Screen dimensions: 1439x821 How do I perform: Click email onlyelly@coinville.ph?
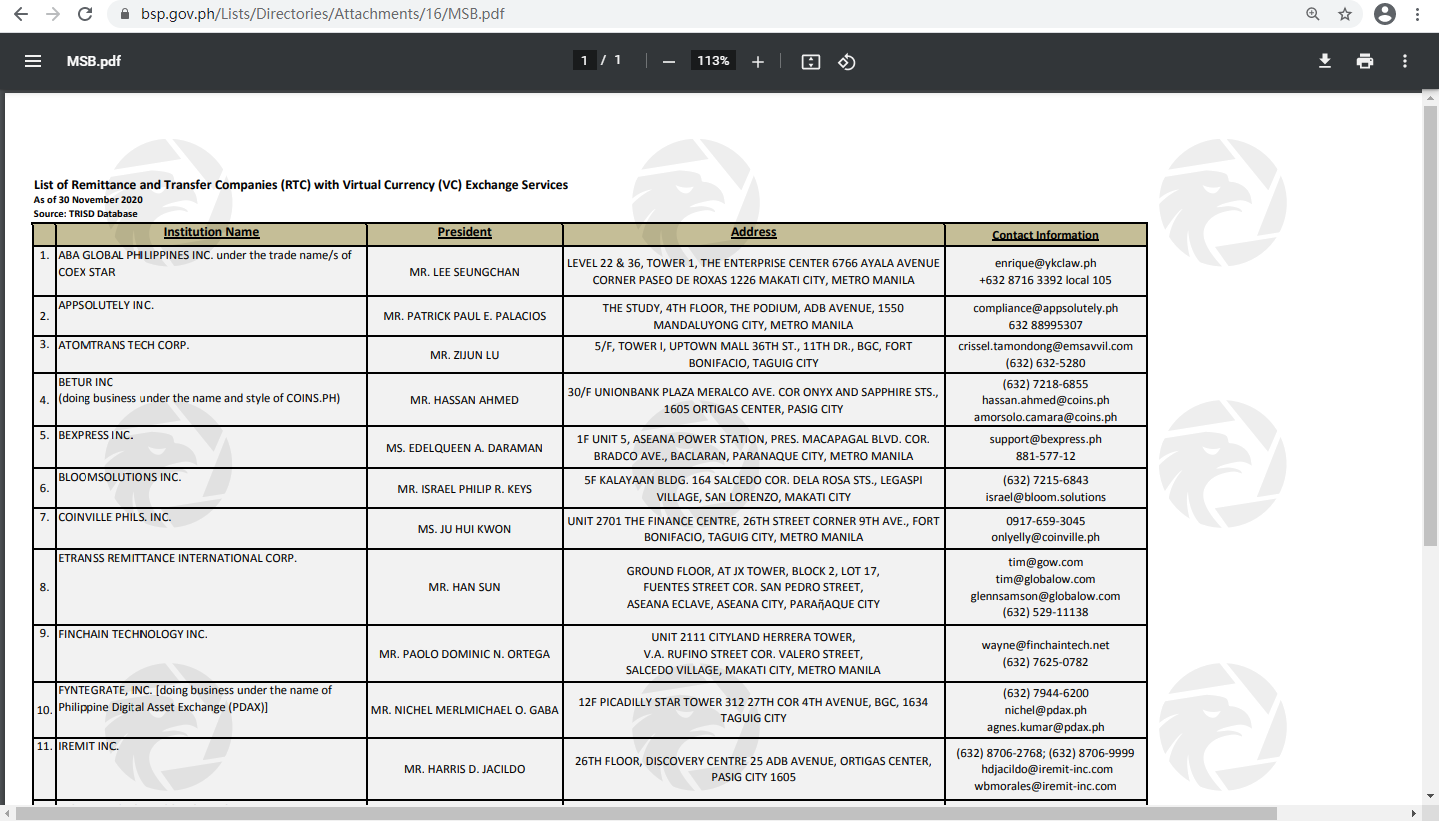pyautogui.click(x=1045, y=537)
